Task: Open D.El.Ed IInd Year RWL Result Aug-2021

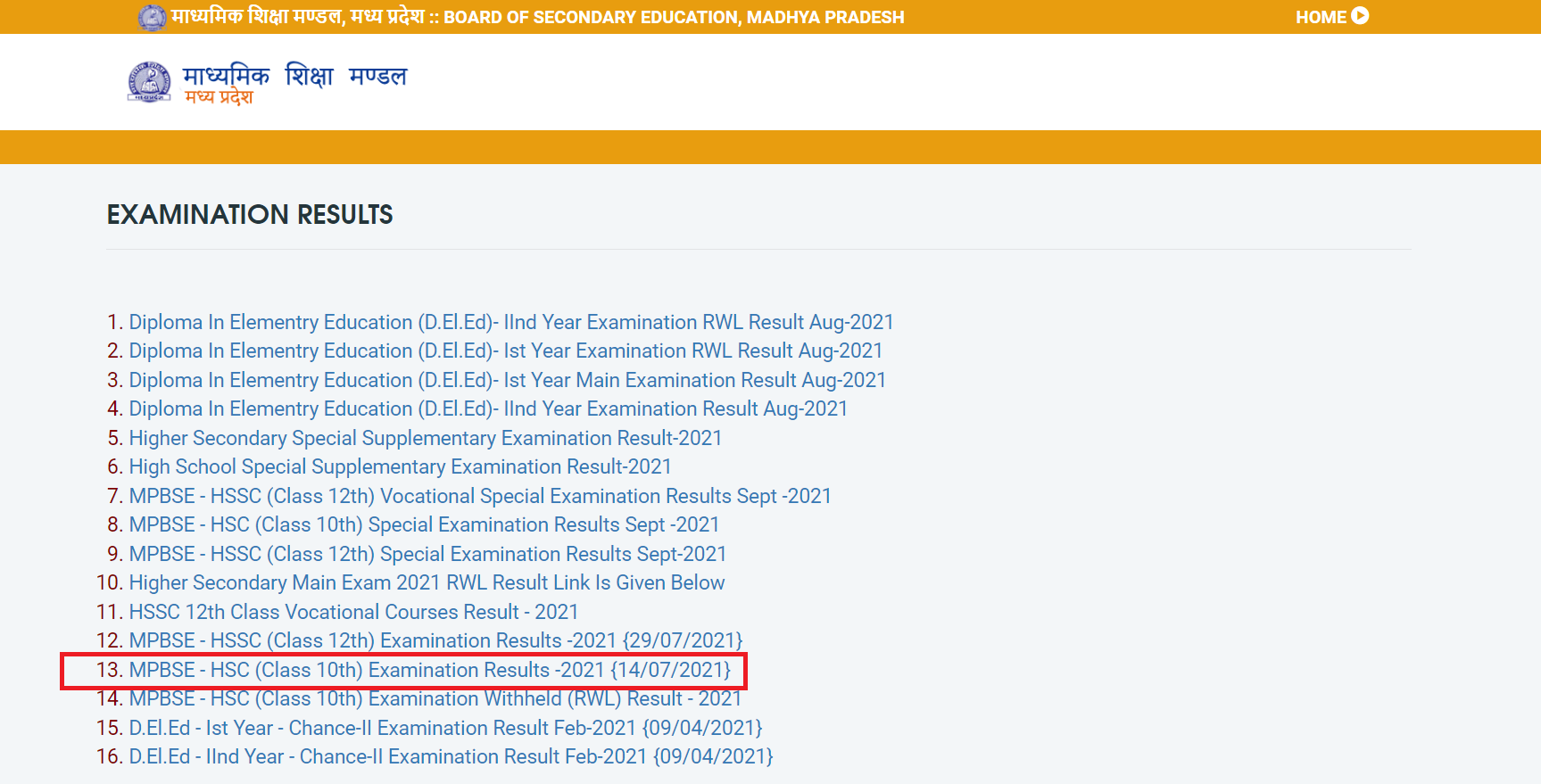Action: coord(510,322)
